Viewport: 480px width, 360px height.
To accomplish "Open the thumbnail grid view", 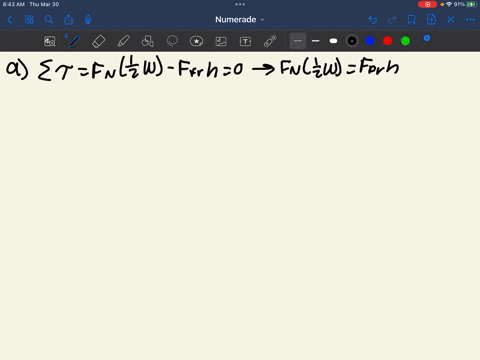I will [29, 20].
